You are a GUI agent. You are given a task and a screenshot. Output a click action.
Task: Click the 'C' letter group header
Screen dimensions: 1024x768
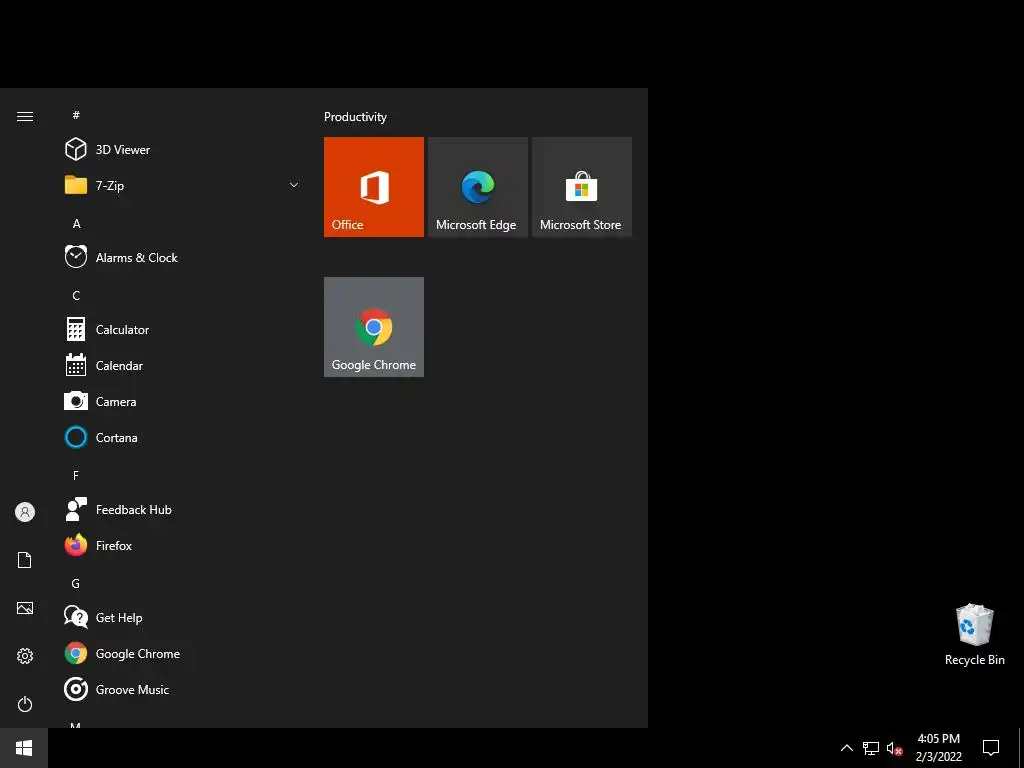[x=76, y=295]
